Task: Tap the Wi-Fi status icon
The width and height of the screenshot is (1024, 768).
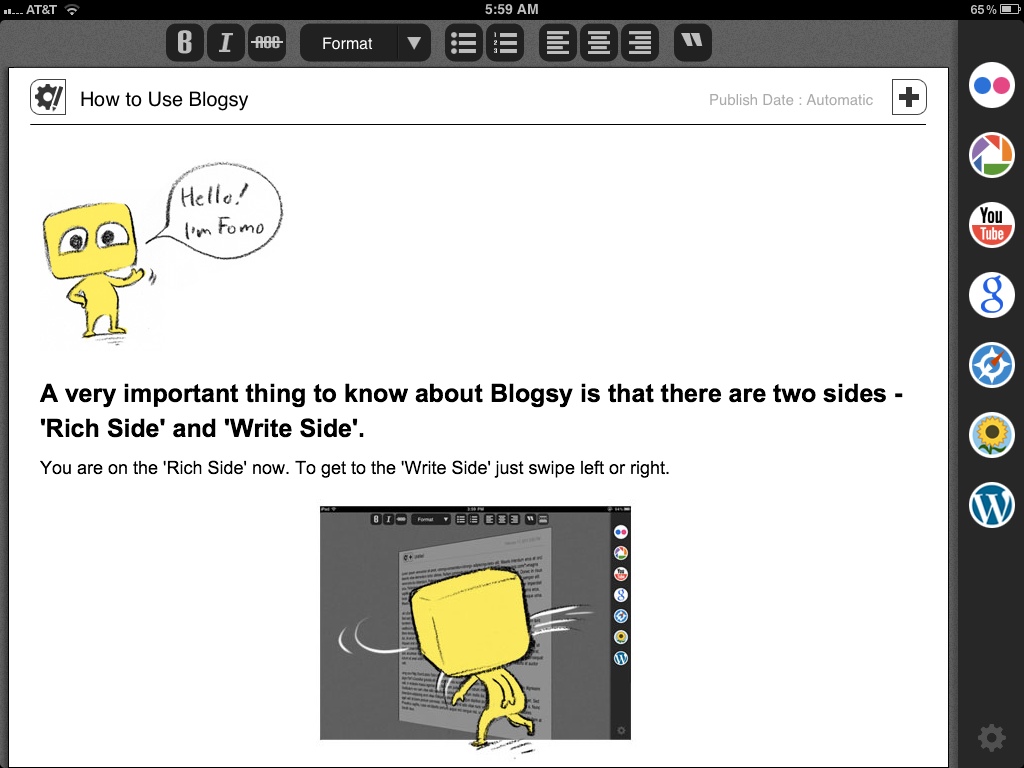Action: click(x=72, y=10)
